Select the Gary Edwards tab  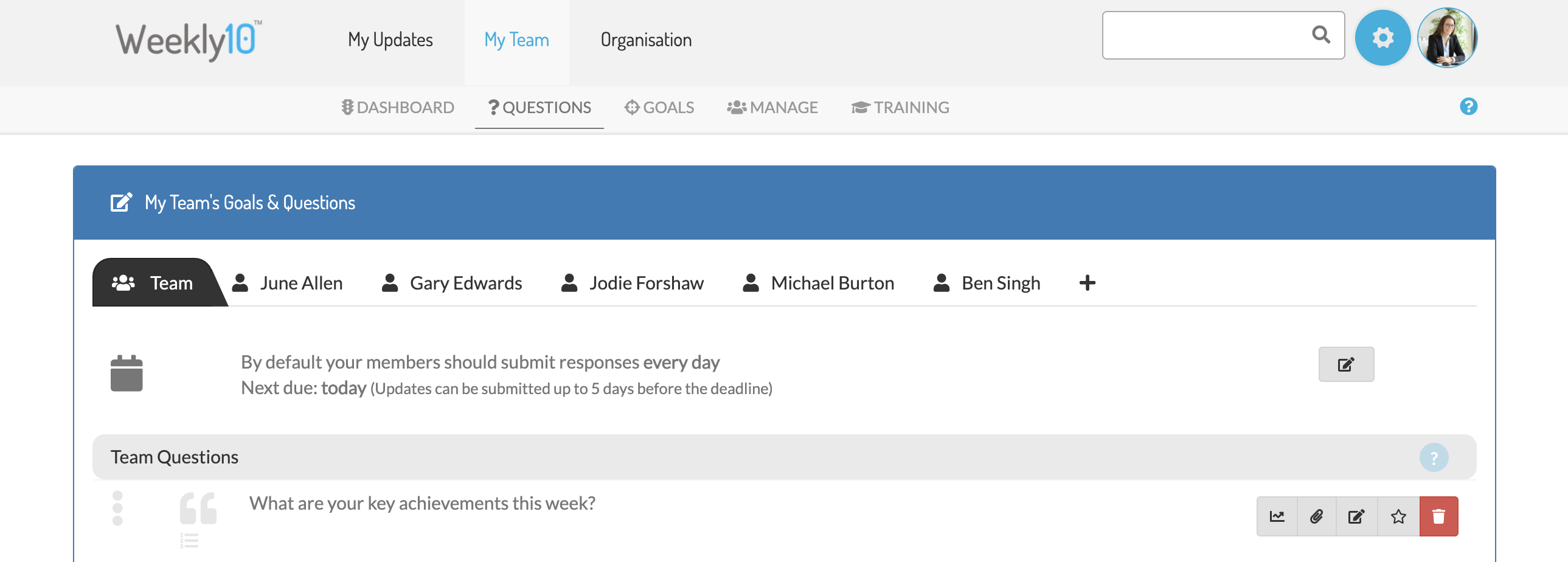(x=452, y=283)
